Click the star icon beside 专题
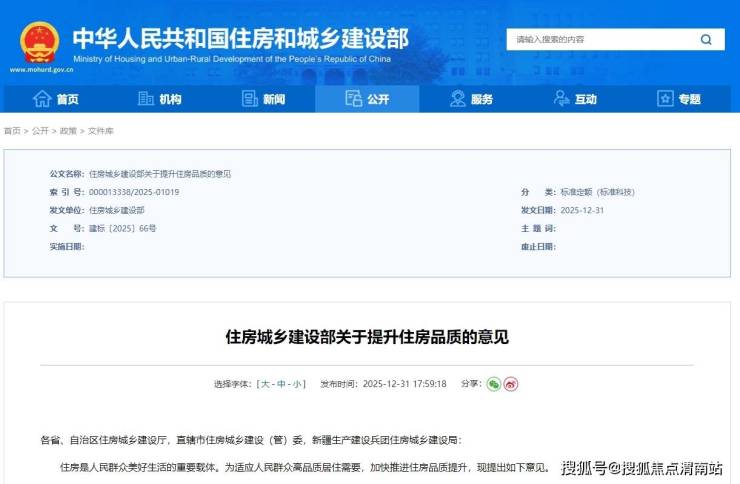This screenshot has width=740, height=484. click(665, 99)
